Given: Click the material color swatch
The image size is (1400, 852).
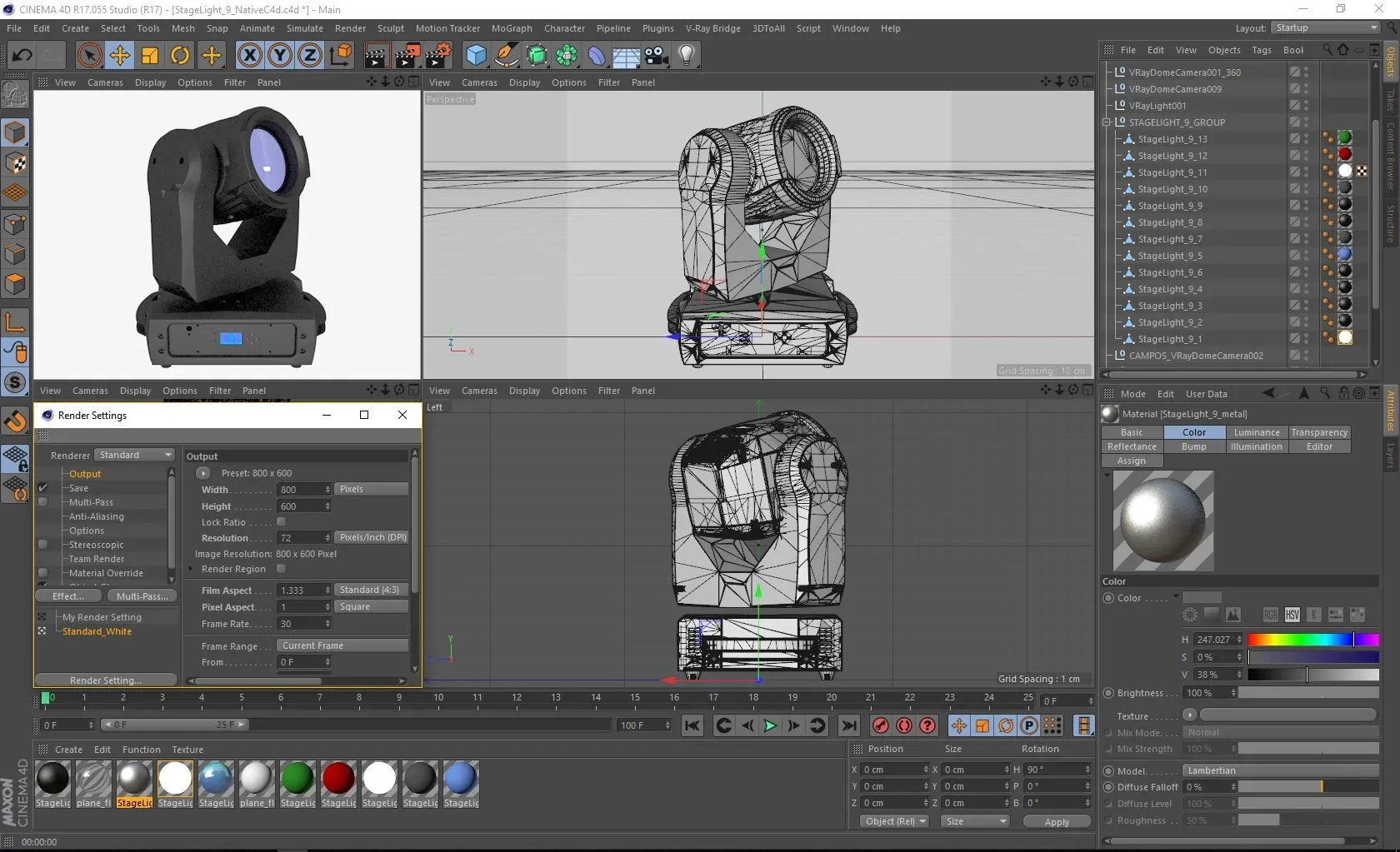Looking at the screenshot, I should pos(1202,597).
